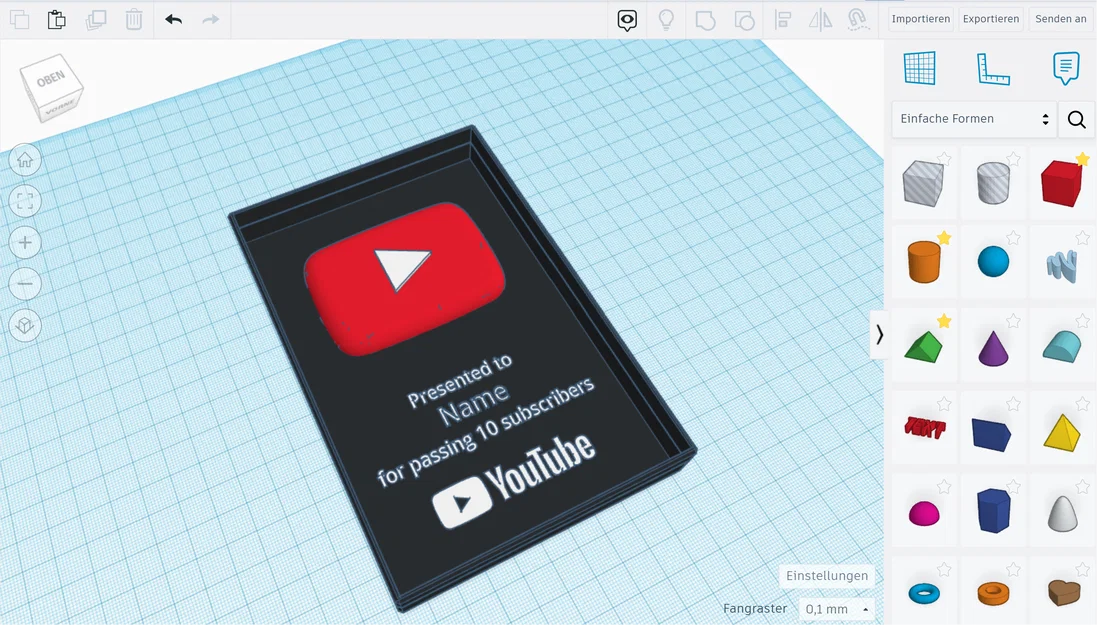Click the Group objects icon
The image size is (1097, 625).
(x=705, y=19)
